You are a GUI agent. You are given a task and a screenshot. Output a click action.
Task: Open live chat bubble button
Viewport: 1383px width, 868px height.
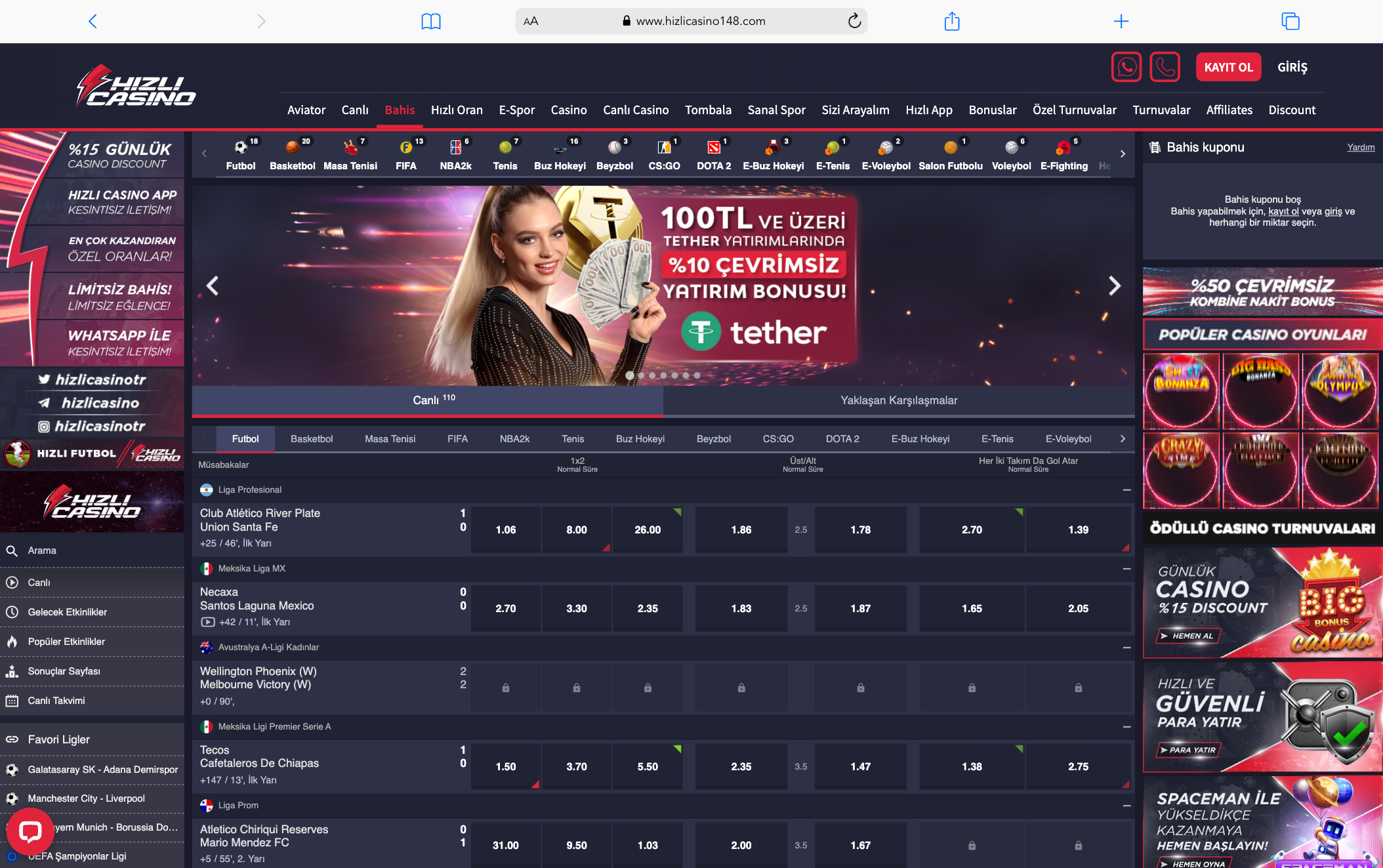[x=30, y=832]
